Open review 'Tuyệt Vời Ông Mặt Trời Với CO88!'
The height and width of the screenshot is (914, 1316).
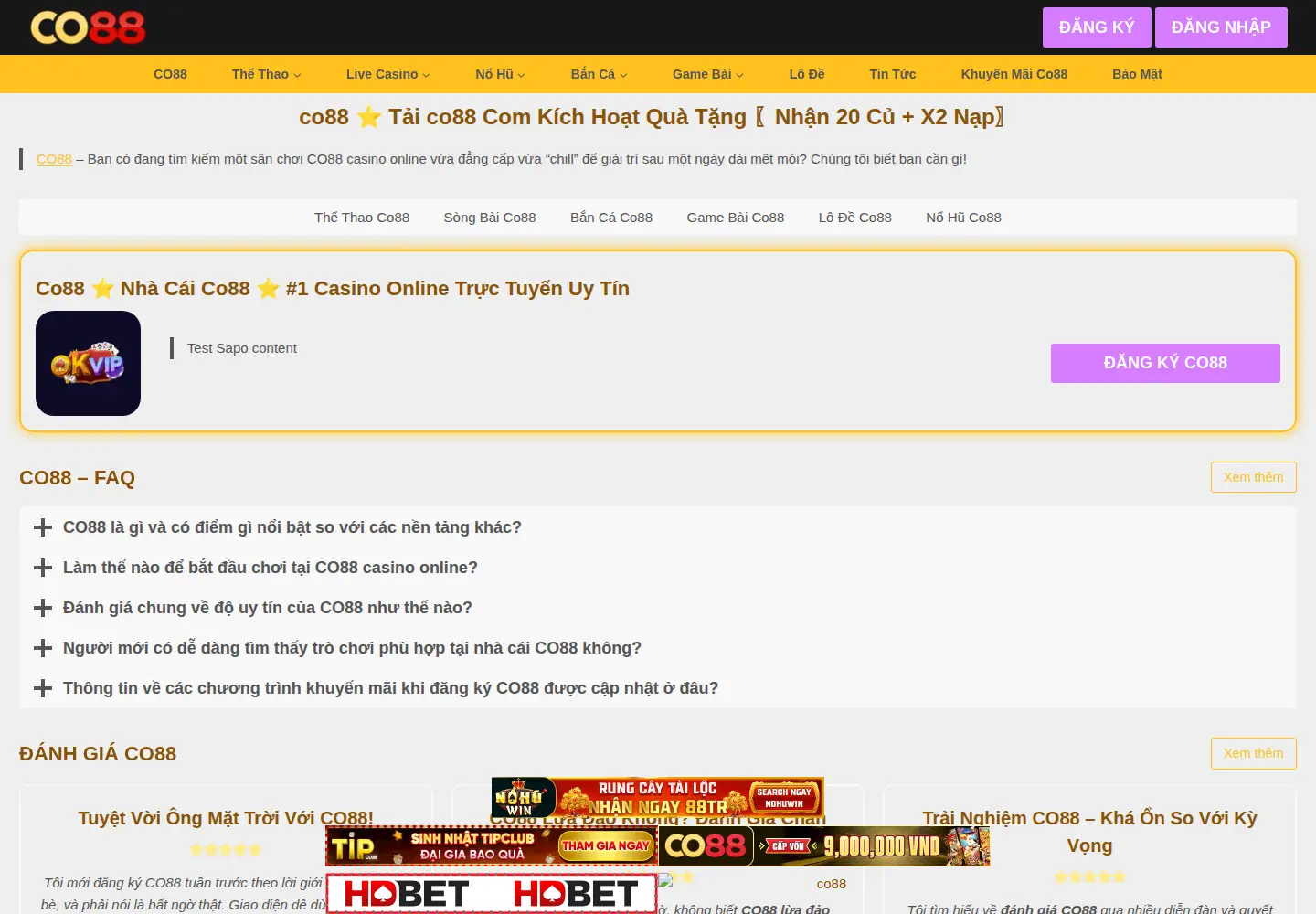(x=226, y=818)
